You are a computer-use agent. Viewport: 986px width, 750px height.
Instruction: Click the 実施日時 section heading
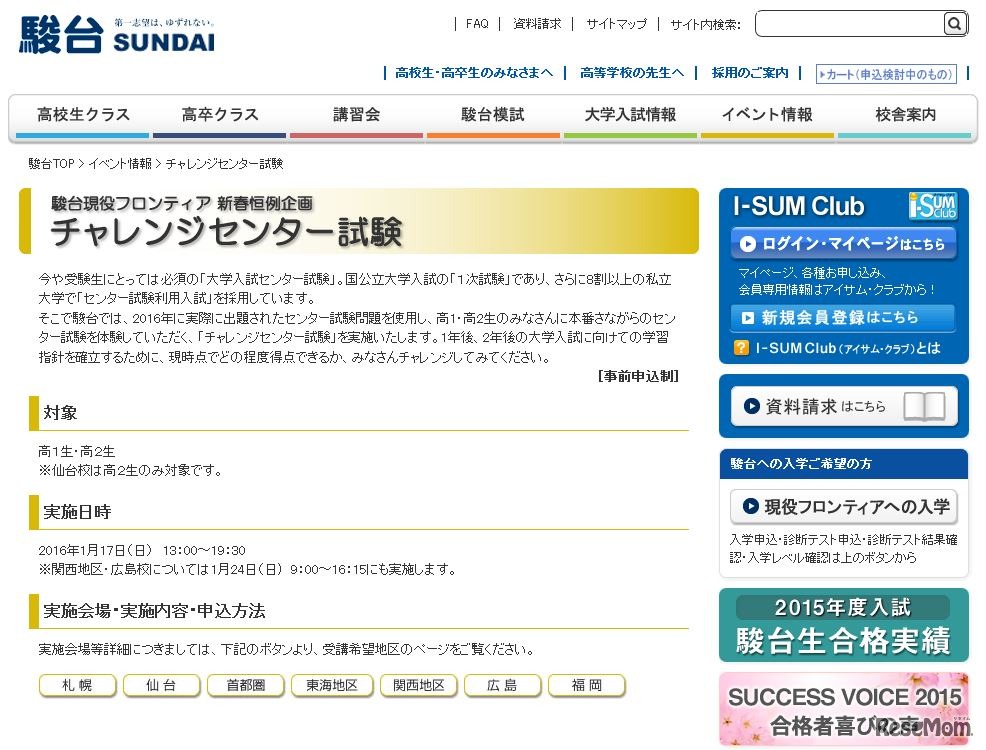(77, 512)
